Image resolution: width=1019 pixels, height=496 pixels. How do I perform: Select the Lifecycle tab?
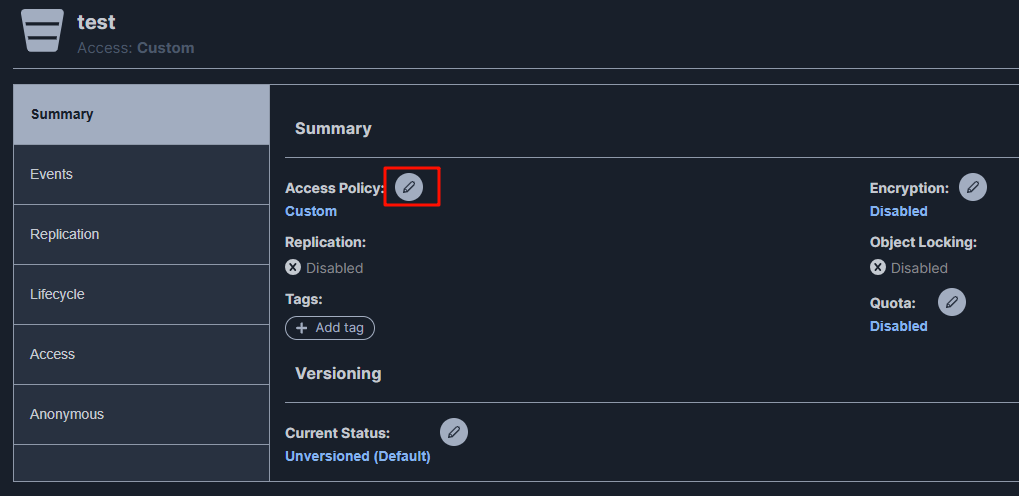(141, 294)
